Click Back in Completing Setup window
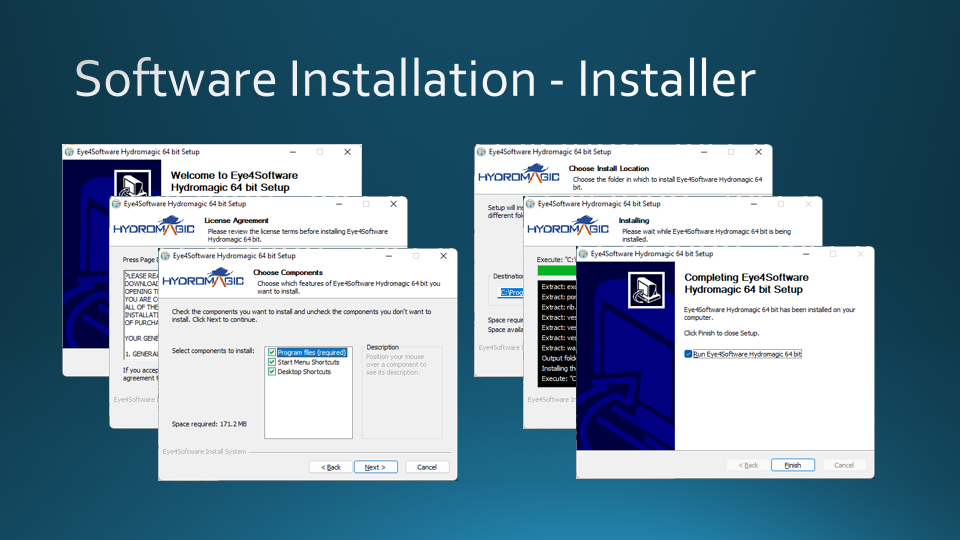The width and height of the screenshot is (960, 540). tap(748, 465)
